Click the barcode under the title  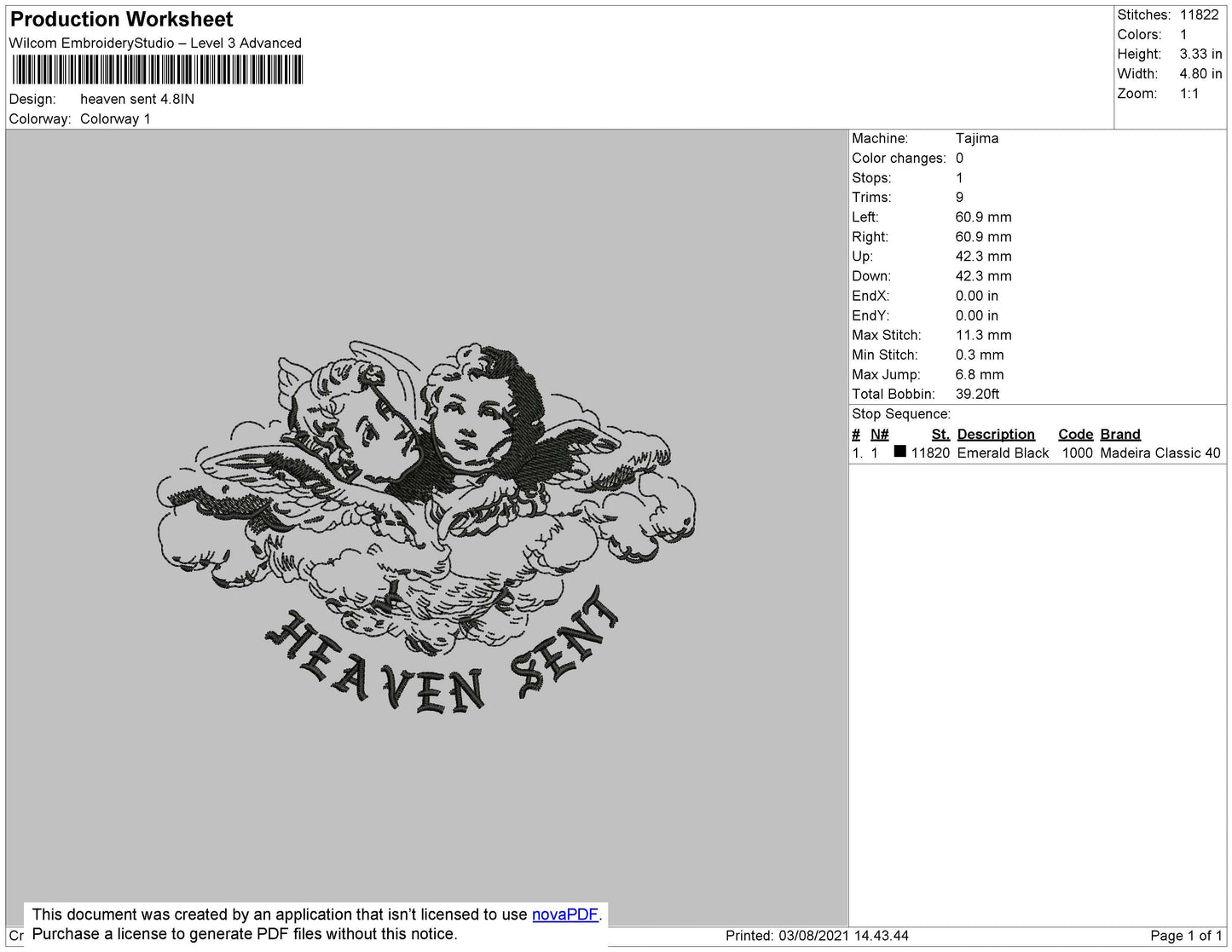pyautogui.click(x=158, y=70)
